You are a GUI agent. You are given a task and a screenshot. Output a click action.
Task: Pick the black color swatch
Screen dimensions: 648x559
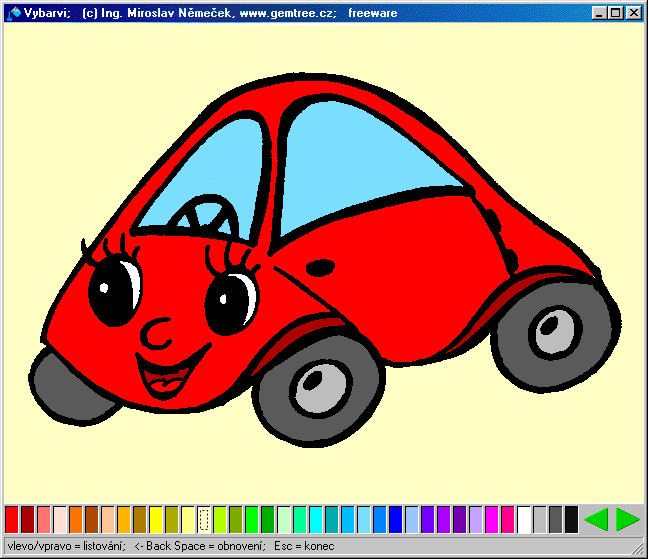[x=571, y=519]
